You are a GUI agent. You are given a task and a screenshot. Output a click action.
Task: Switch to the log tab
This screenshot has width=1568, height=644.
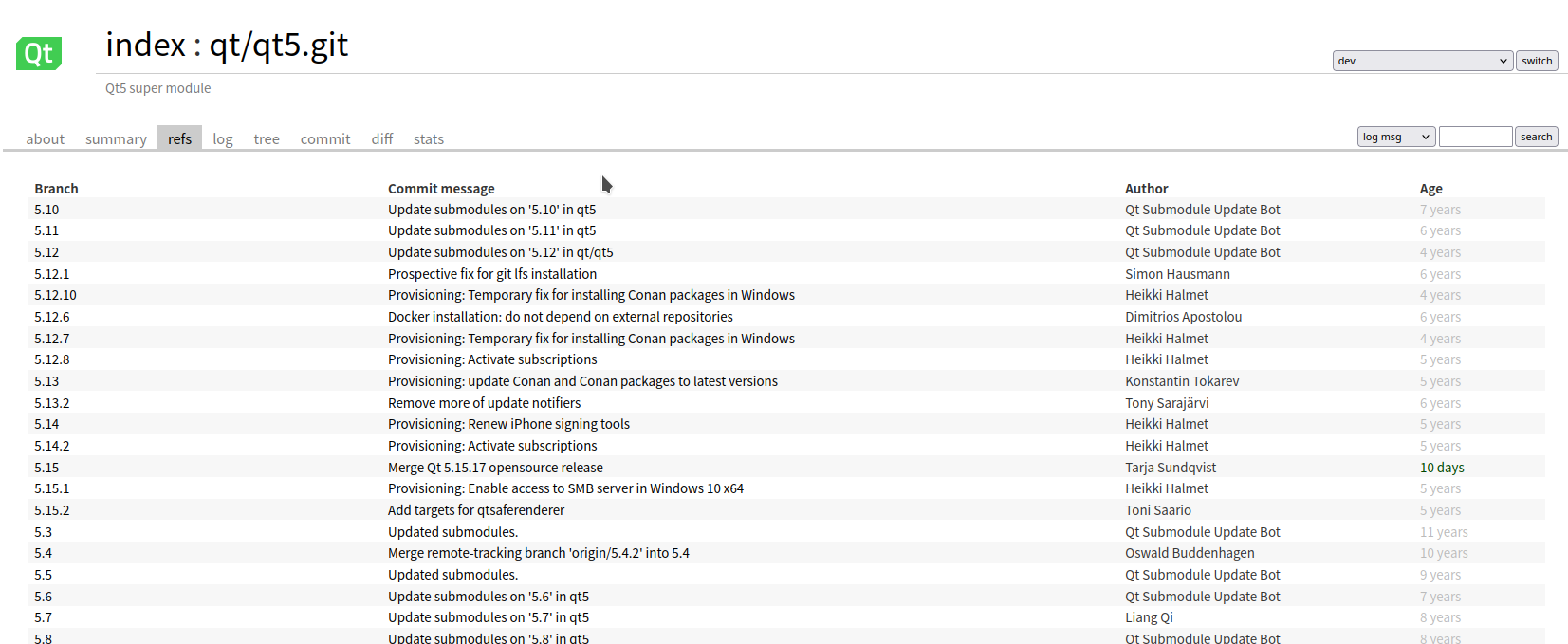pyautogui.click(x=223, y=138)
